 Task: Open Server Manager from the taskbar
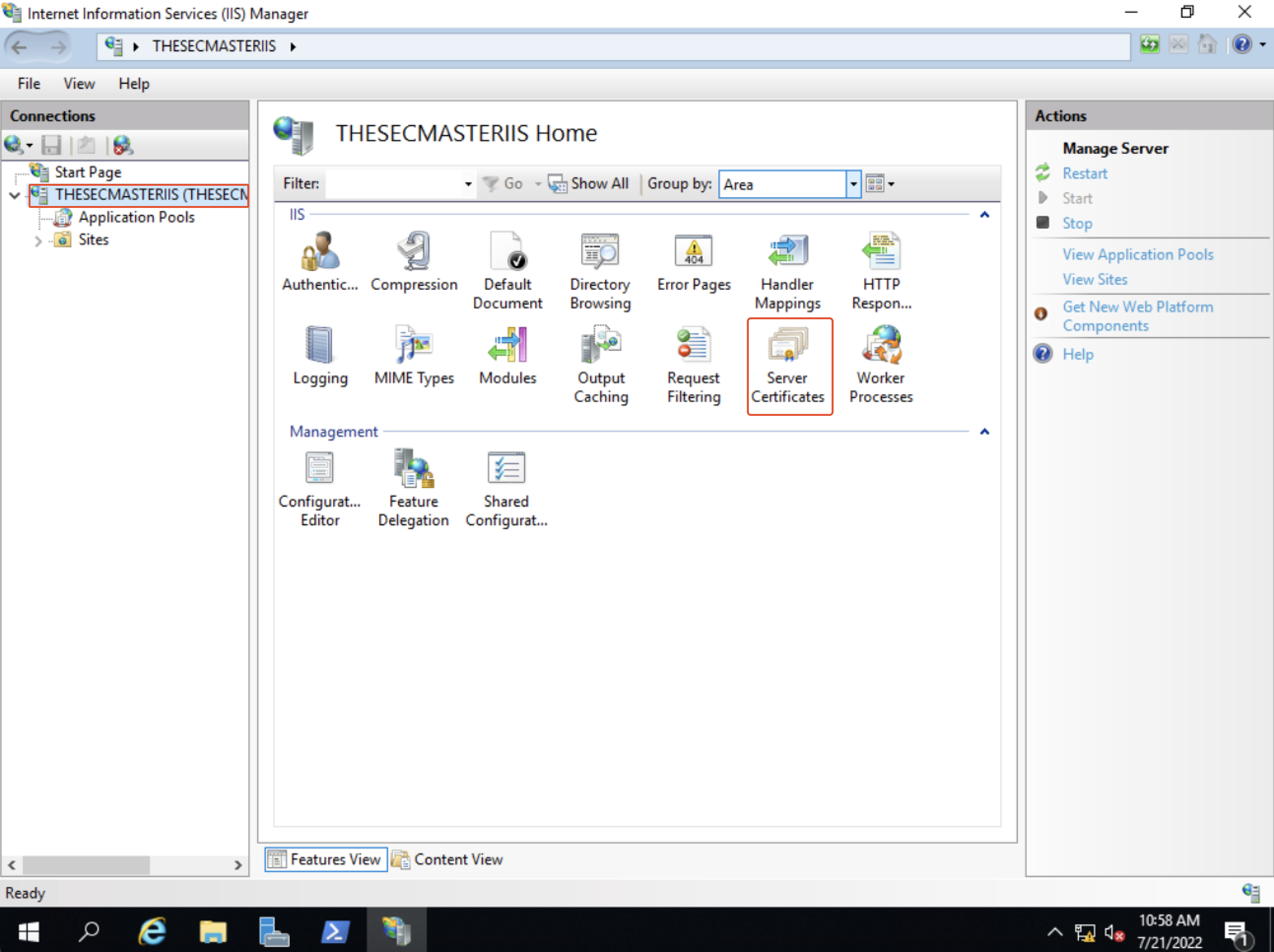(x=273, y=931)
